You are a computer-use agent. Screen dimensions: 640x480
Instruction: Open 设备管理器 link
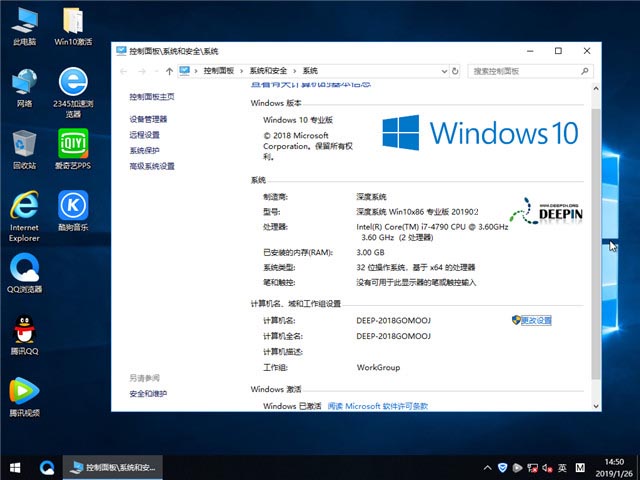(148, 119)
